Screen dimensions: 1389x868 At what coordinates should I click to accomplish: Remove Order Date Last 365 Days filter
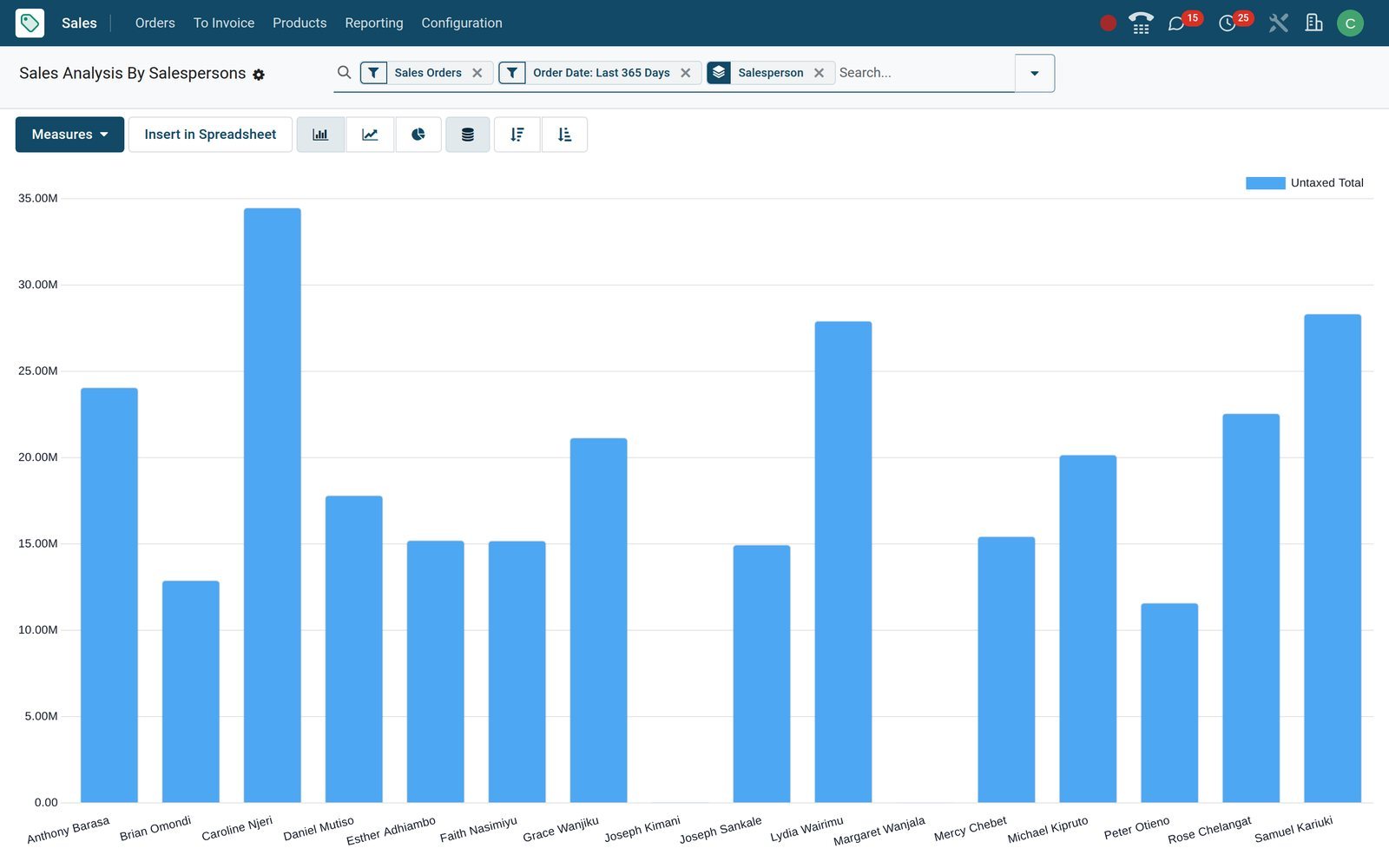click(686, 73)
